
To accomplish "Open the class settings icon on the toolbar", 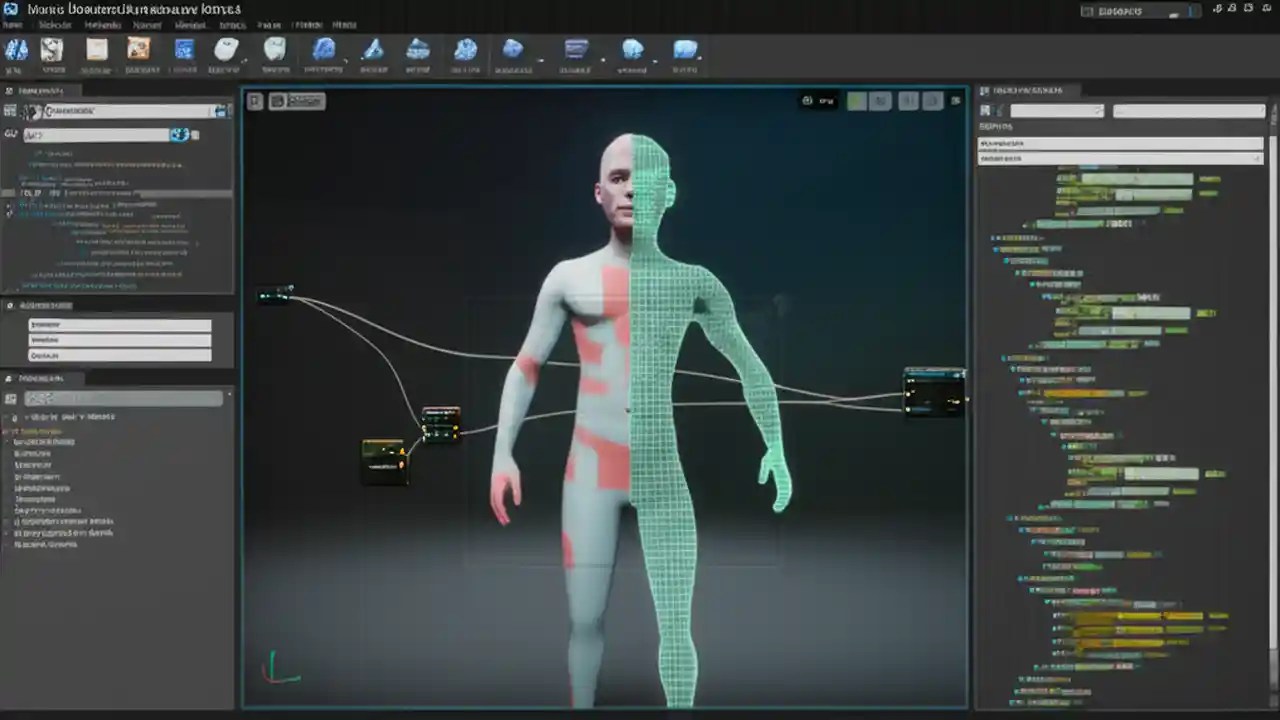I will pyautogui.click(x=275, y=50).
